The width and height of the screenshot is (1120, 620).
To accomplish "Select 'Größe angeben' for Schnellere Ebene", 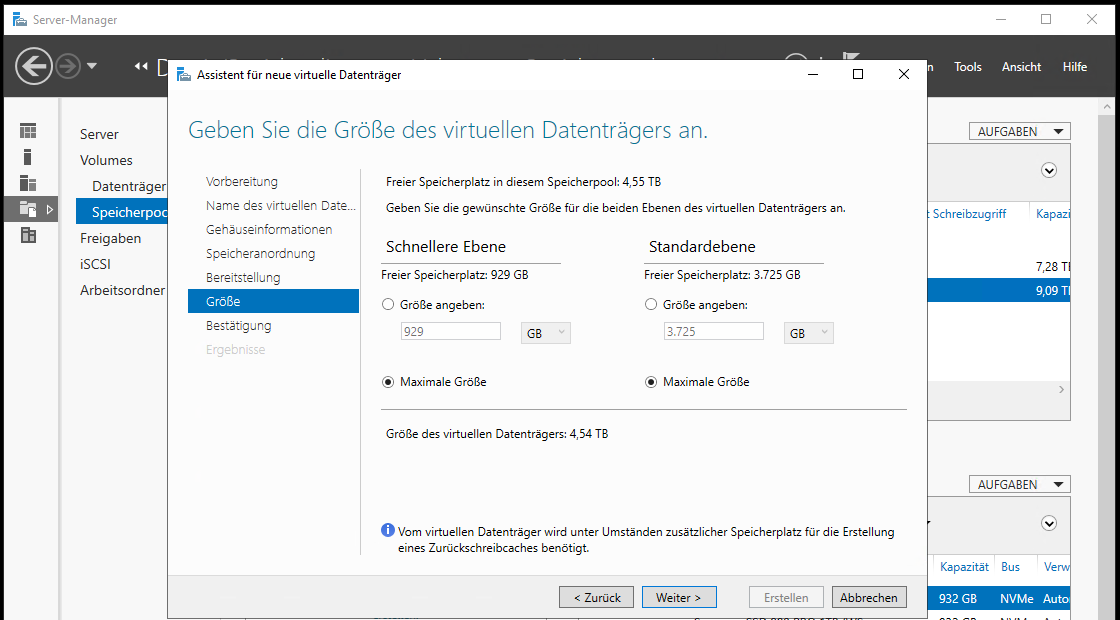I will pyautogui.click(x=388, y=304).
